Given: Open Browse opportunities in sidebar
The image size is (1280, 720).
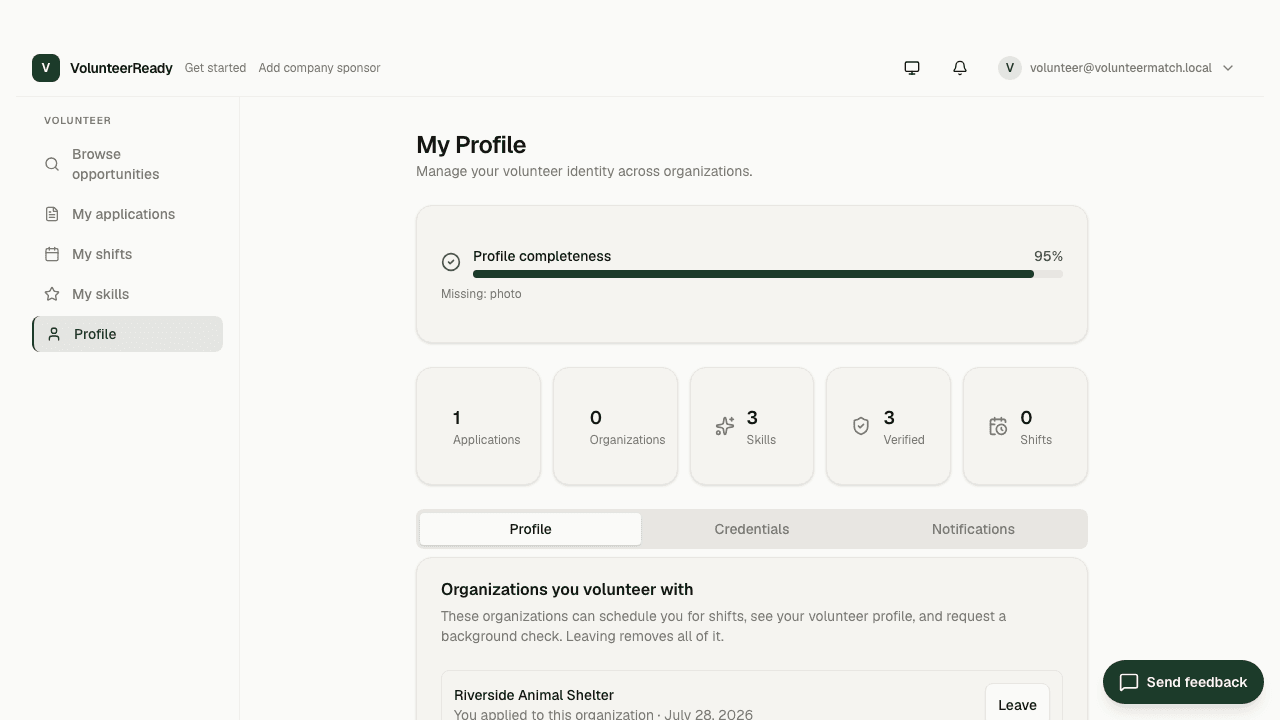Looking at the screenshot, I should coord(127,164).
